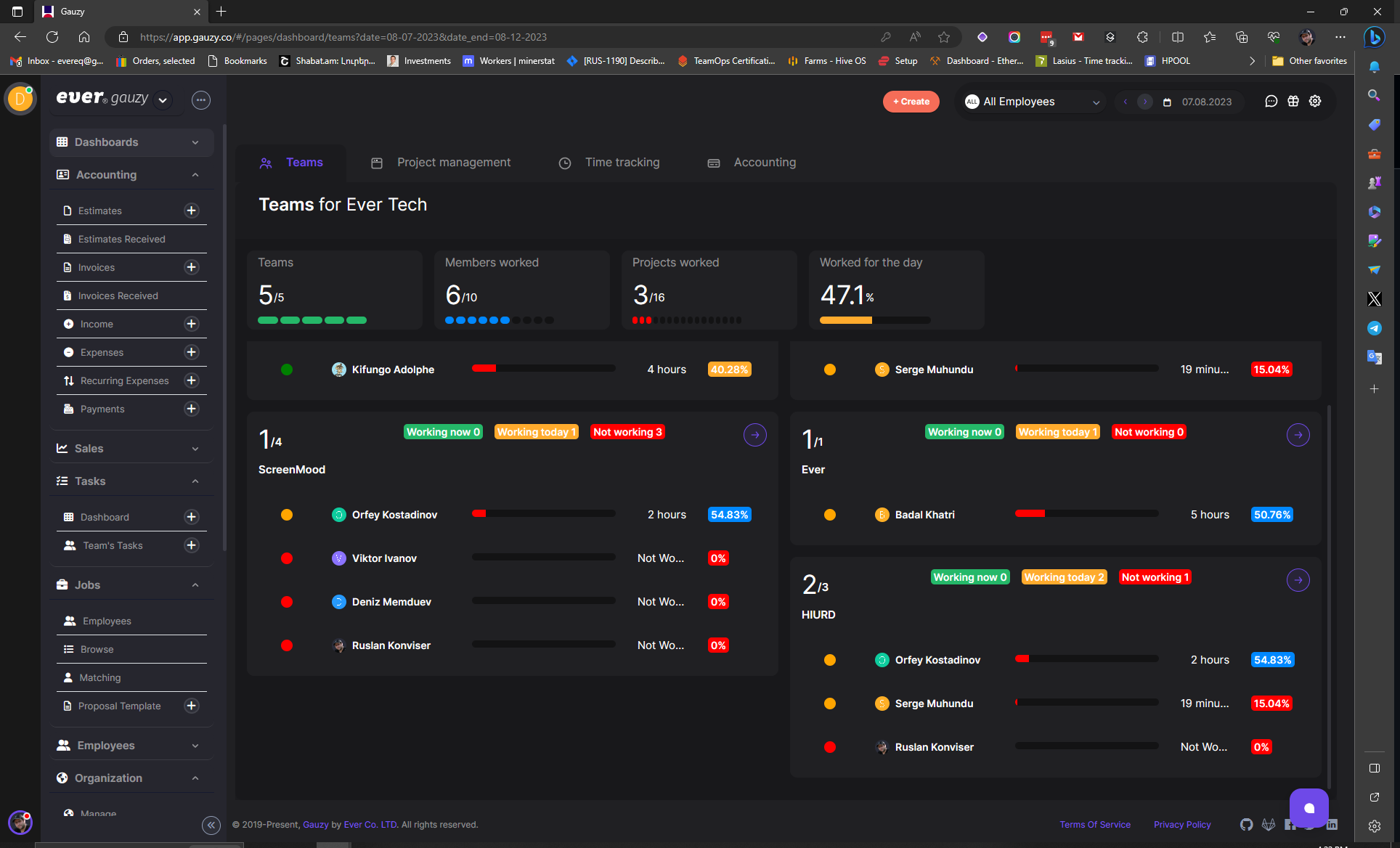
Task: Open the Terms Of Service link in the footer
Action: [1095, 824]
